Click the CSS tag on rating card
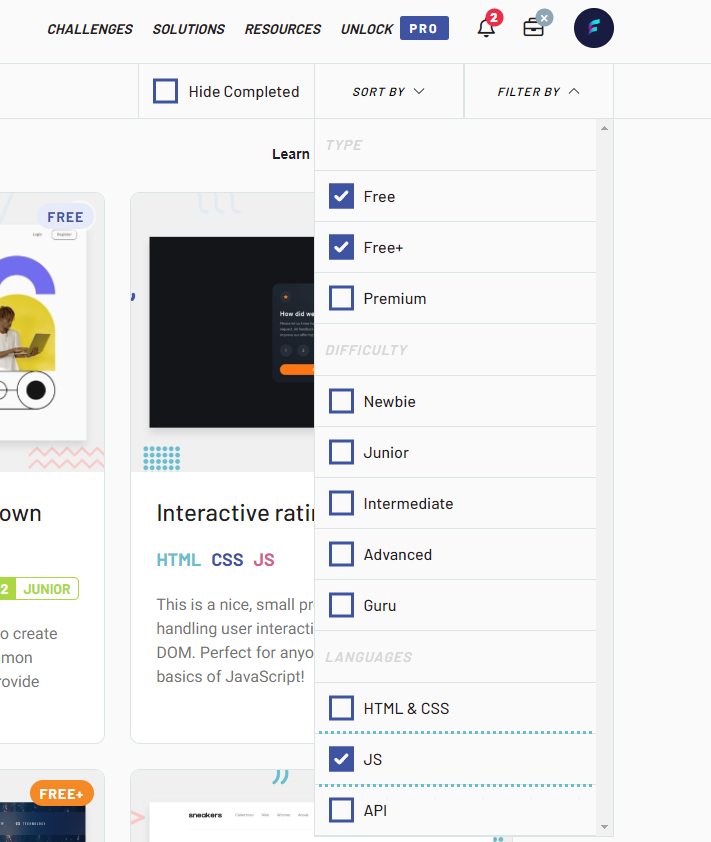711x842 pixels. point(227,560)
